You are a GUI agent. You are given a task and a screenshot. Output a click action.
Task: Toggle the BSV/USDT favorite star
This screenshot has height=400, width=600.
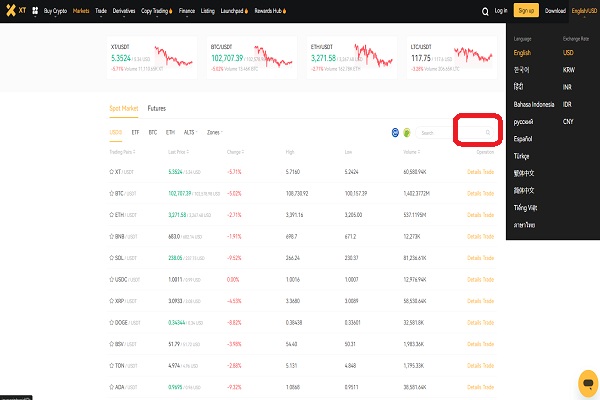[112, 344]
